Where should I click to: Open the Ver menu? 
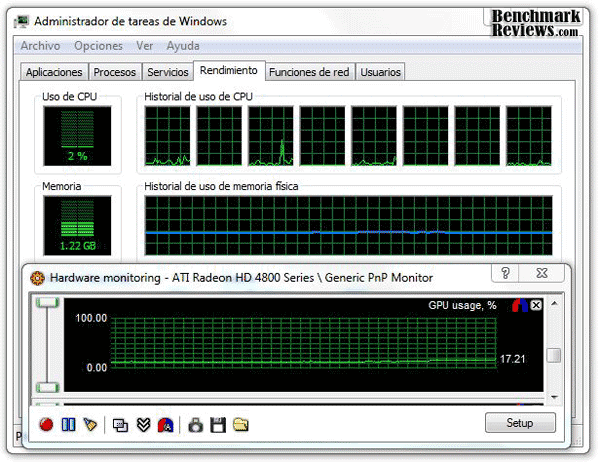[145, 46]
